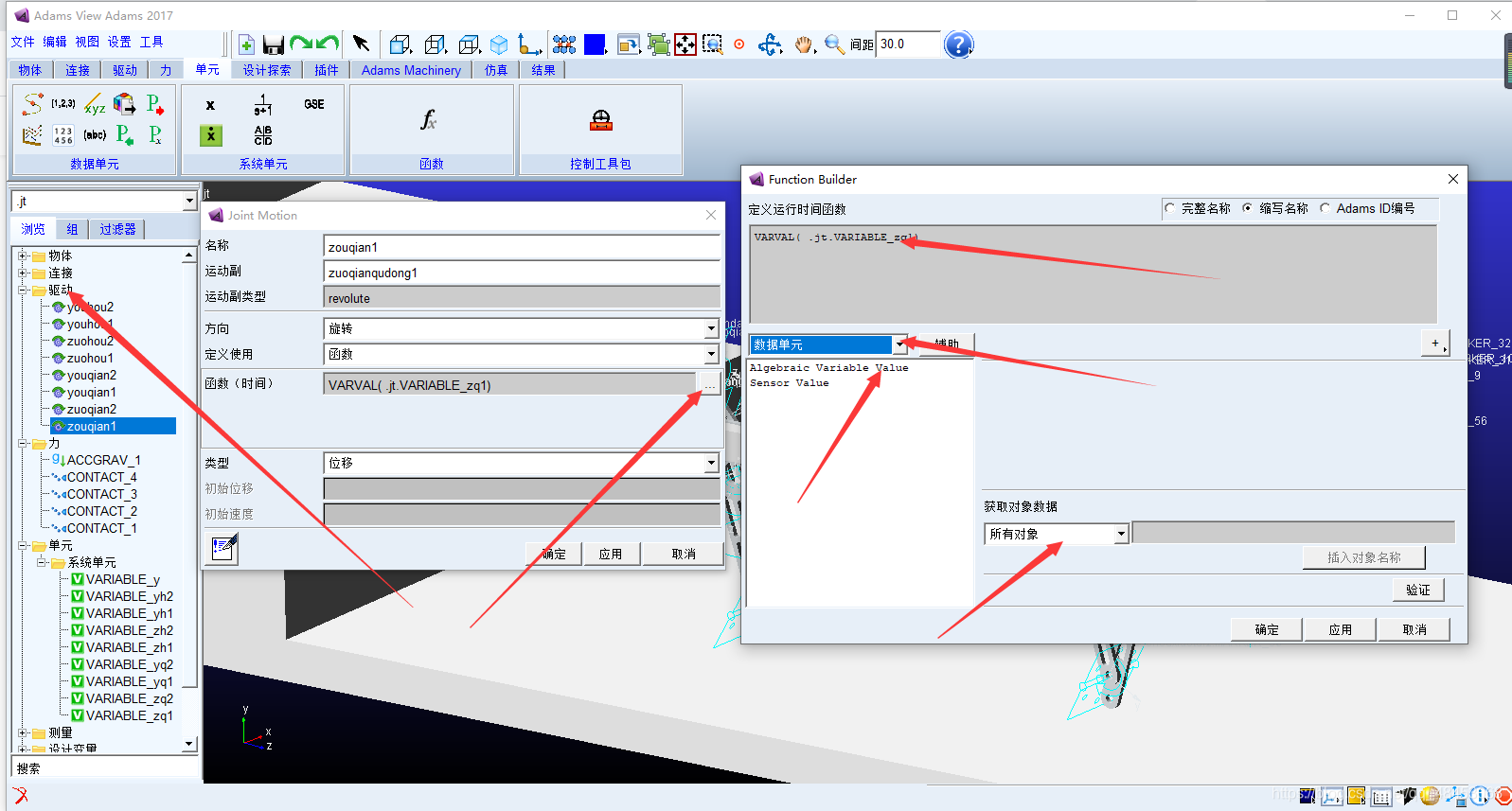Screen dimensions: 1512x811
Task: Click the browser tree vertical scrollbar
Action: (189, 499)
